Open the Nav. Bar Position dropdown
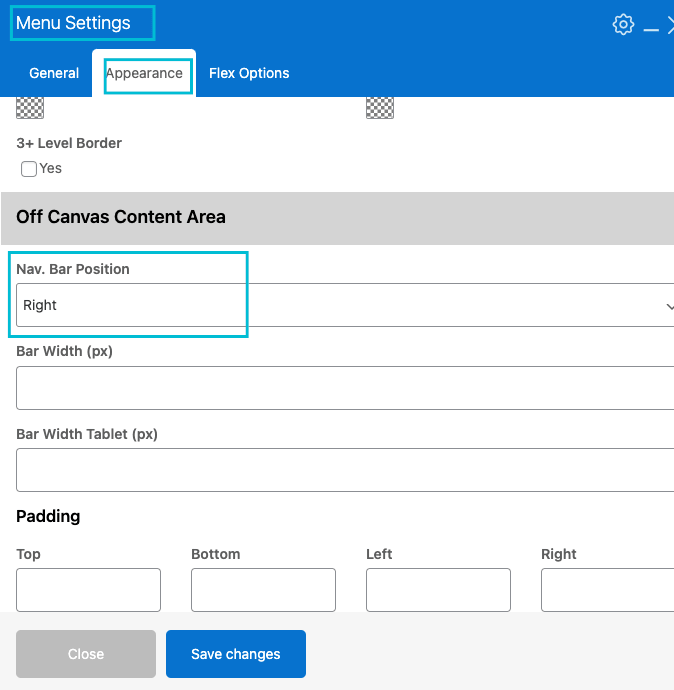 [x=340, y=306]
